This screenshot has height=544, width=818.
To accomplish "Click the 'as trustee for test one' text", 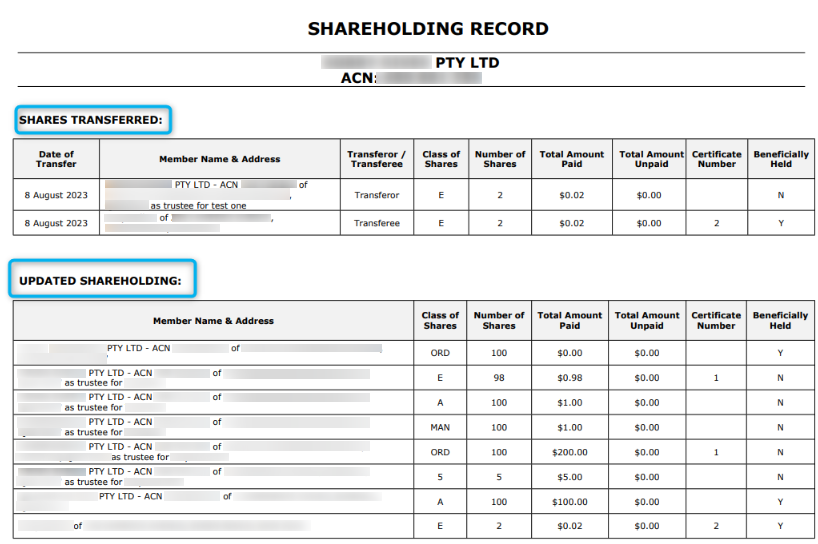I will 198,205.
